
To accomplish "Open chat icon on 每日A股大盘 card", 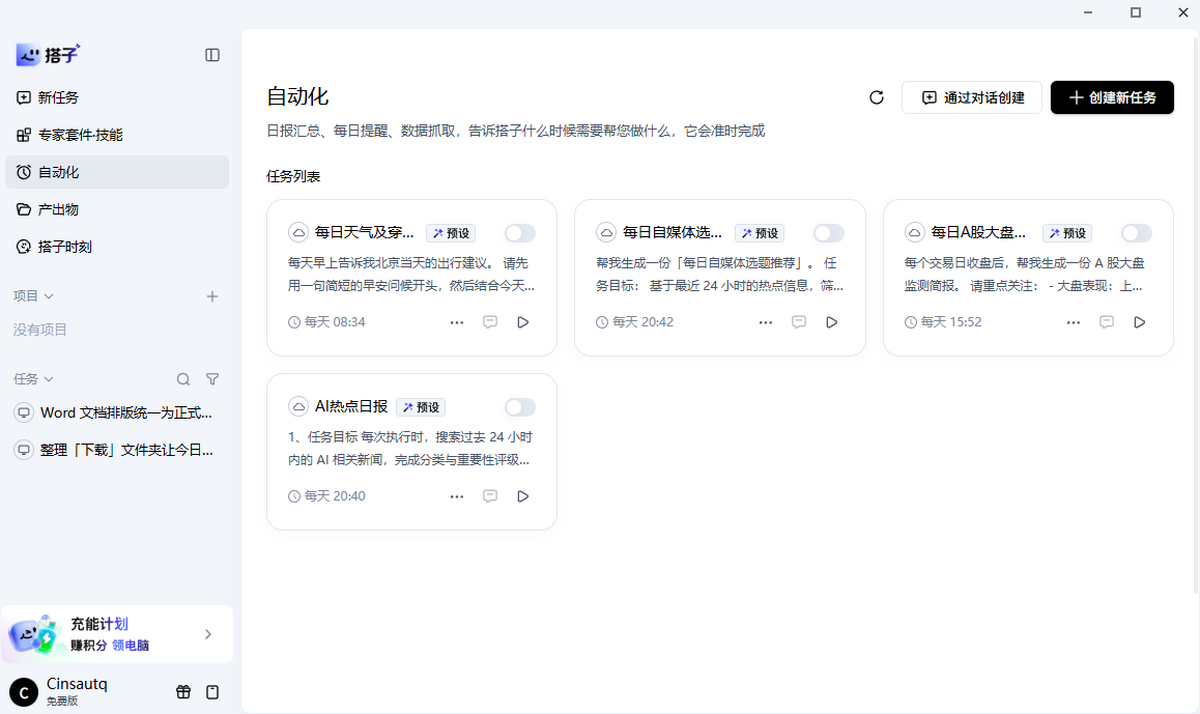I will [1107, 322].
